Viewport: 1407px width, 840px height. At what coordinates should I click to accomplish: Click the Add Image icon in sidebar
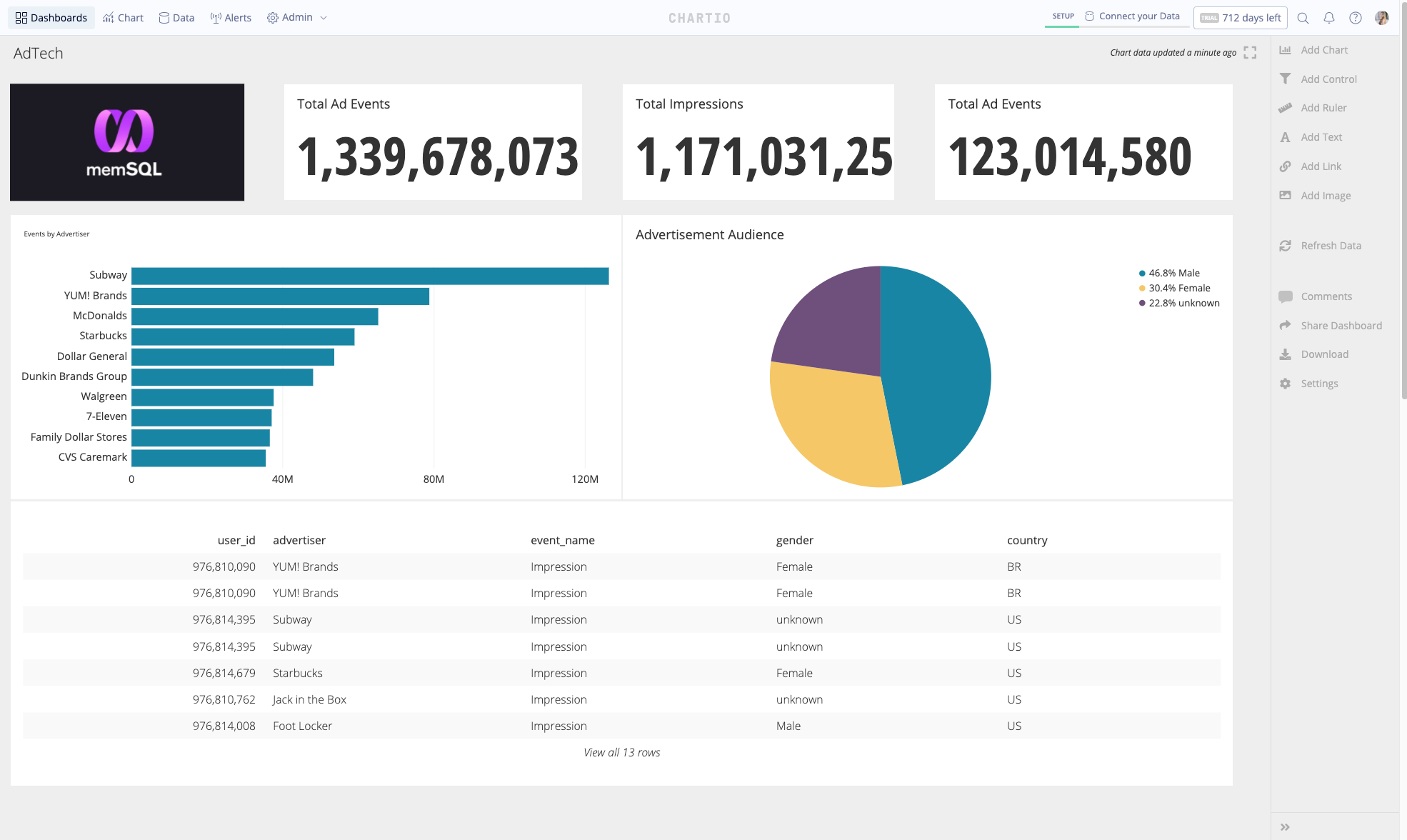(x=1285, y=195)
